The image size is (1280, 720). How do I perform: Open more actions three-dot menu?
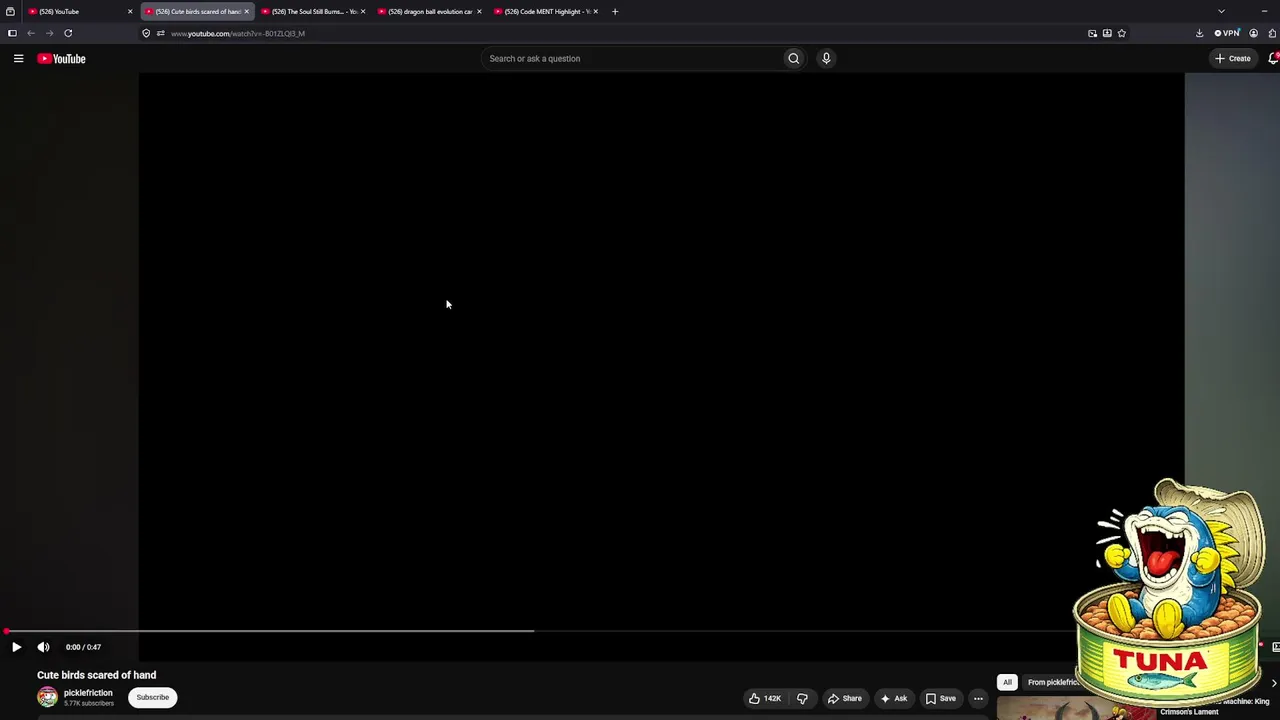point(979,698)
